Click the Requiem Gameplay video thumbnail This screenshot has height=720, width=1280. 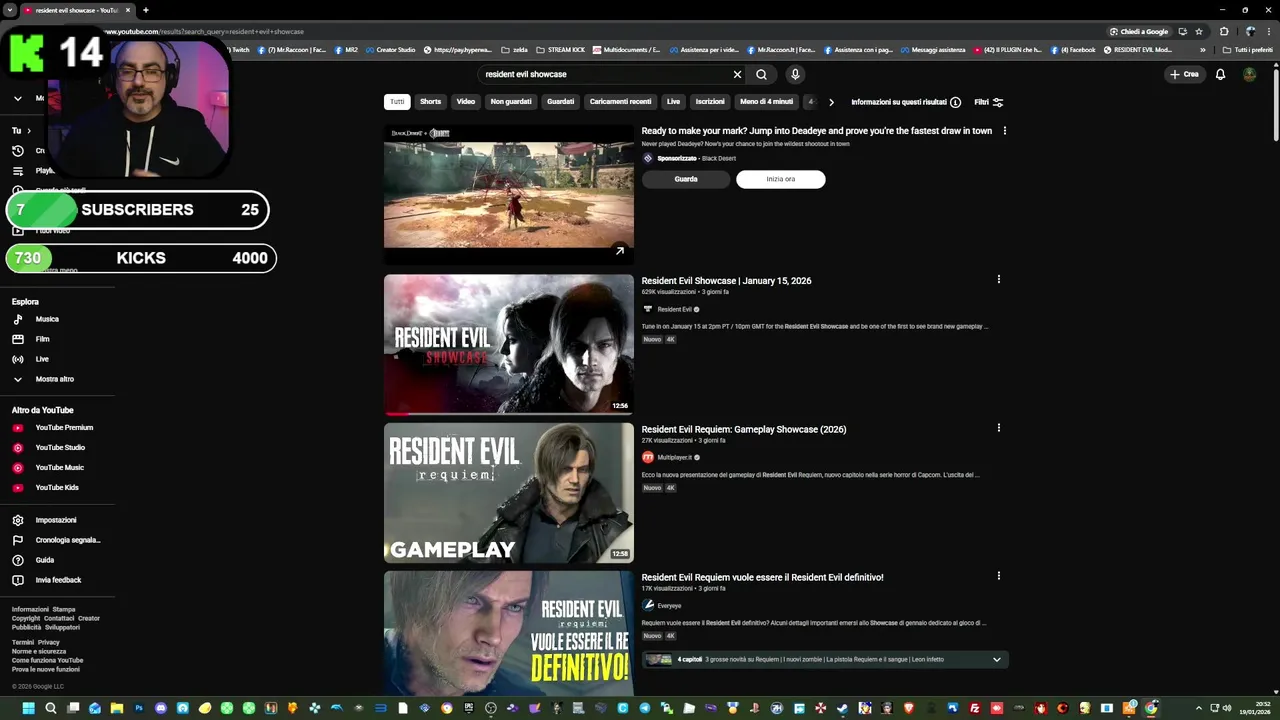[x=509, y=492]
